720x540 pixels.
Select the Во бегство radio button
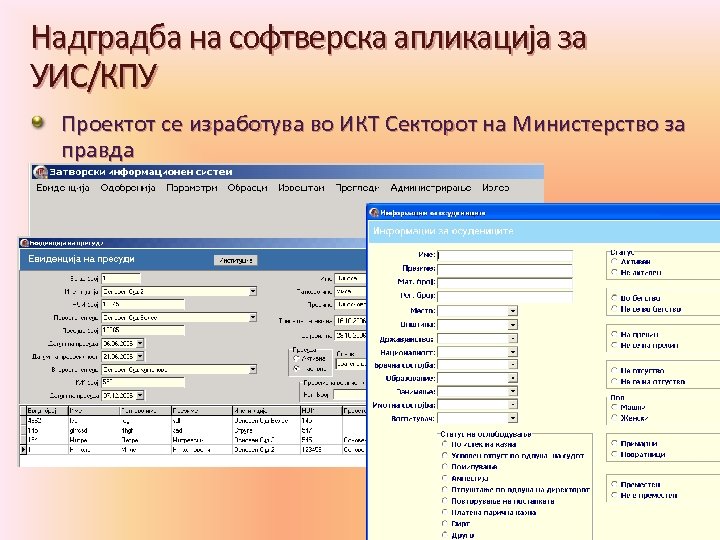(614, 298)
